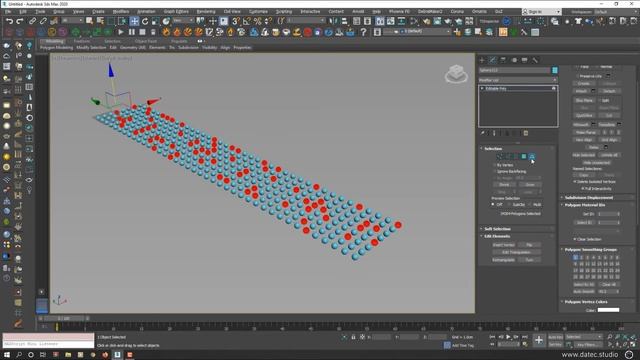Image resolution: width=640 pixels, height=360 pixels.
Task: Open the Utilities command panel tab
Action: coord(535,60)
